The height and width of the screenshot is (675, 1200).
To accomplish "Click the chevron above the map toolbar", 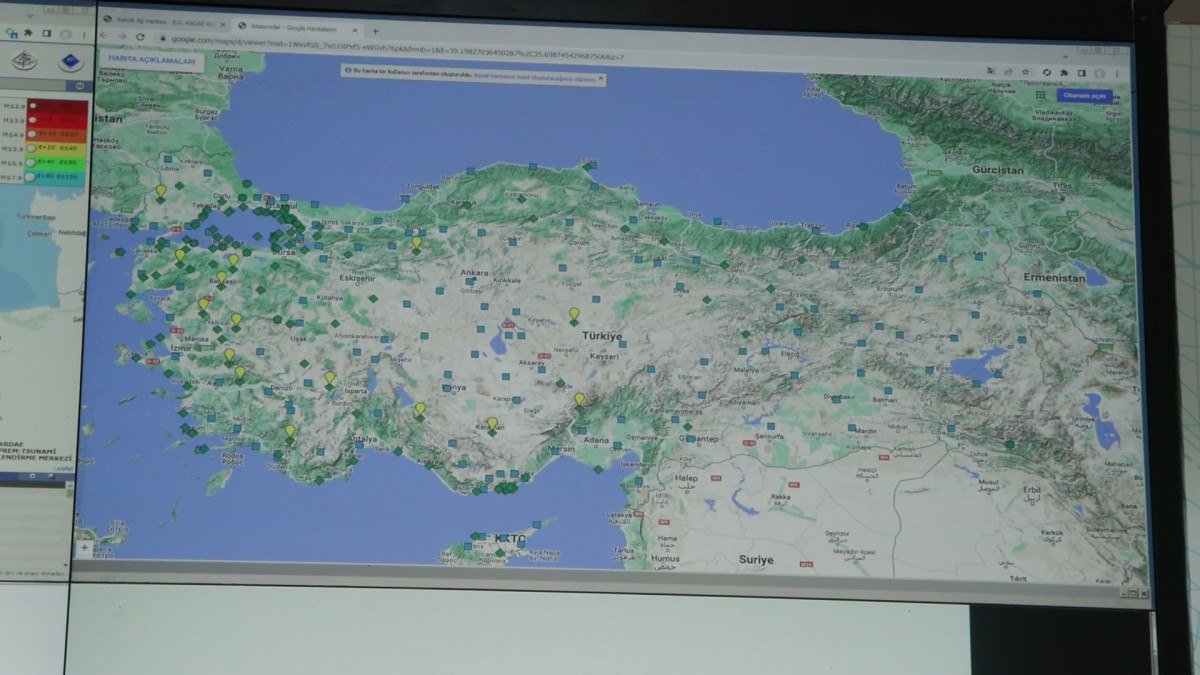I will [1065, 57].
